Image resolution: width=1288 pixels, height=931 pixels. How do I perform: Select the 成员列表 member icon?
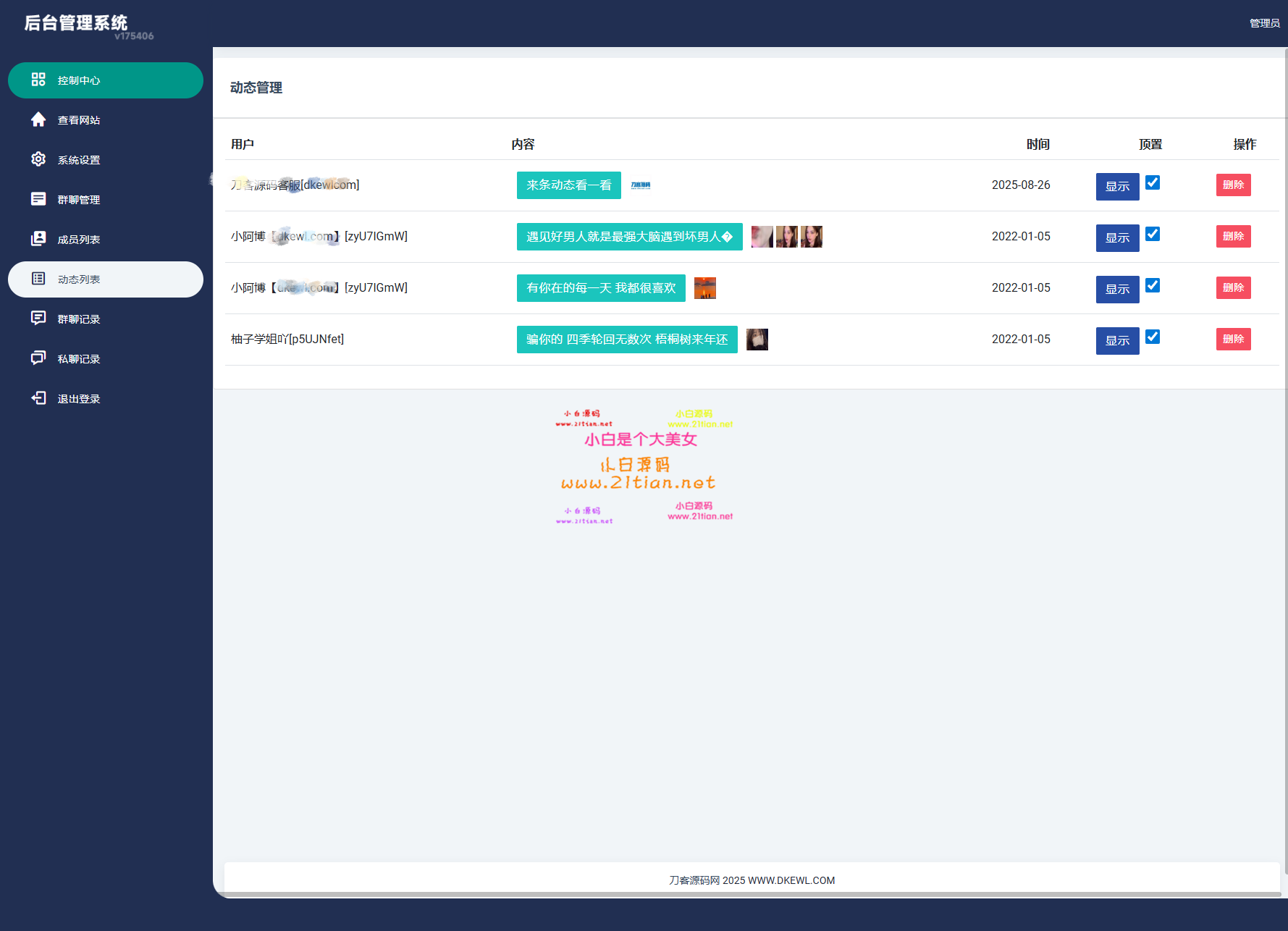coord(38,239)
